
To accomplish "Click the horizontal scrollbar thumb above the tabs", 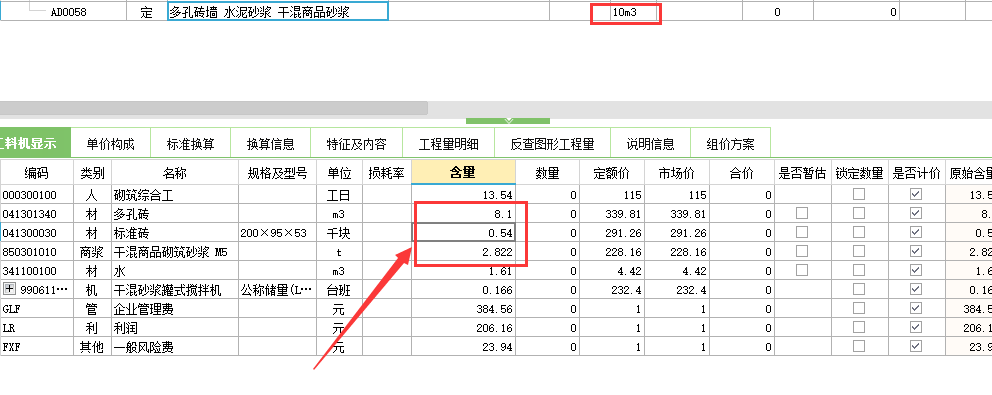I will click(x=214, y=108).
